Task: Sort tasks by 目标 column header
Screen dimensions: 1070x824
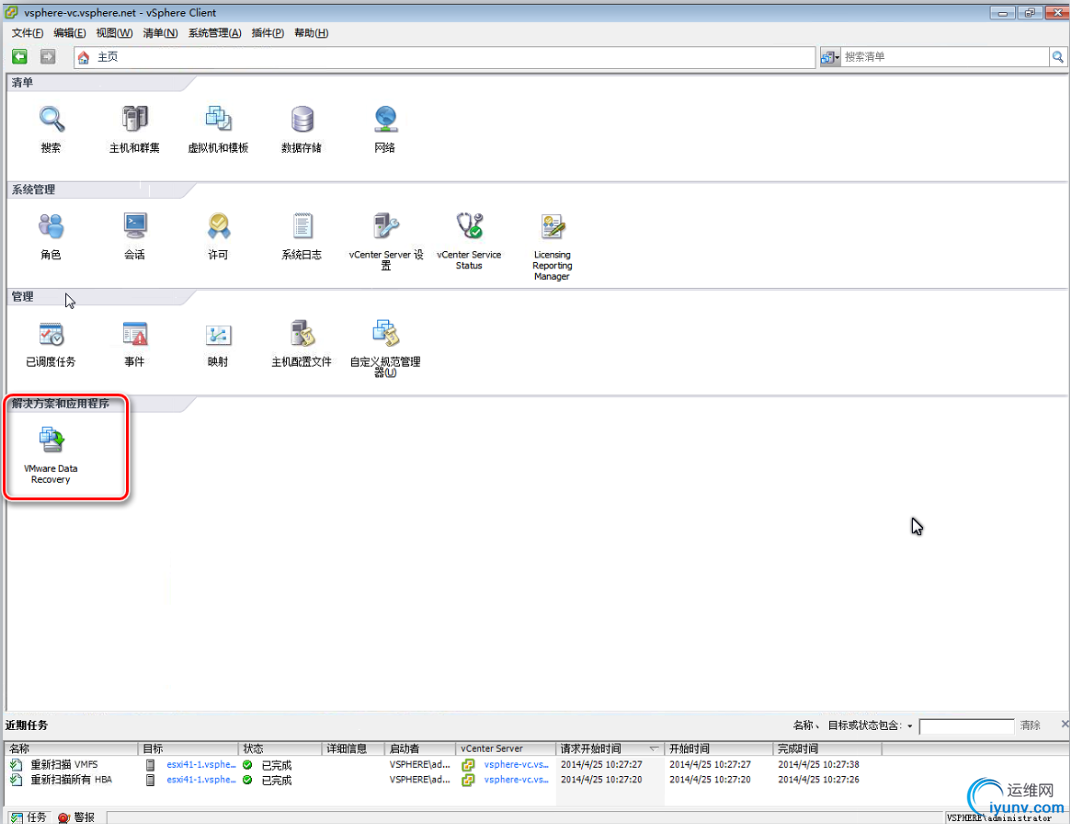Action: coord(188,749)
